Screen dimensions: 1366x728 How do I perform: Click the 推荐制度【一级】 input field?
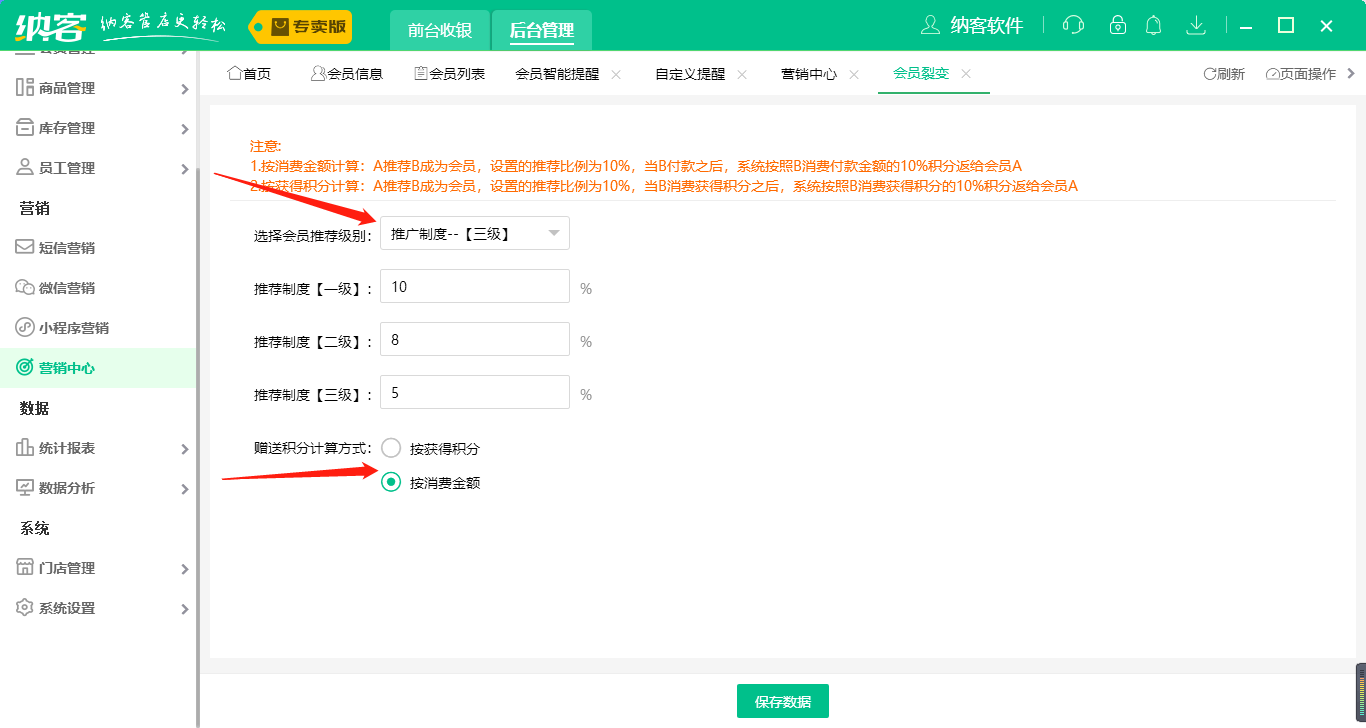(x=474, y=286)
